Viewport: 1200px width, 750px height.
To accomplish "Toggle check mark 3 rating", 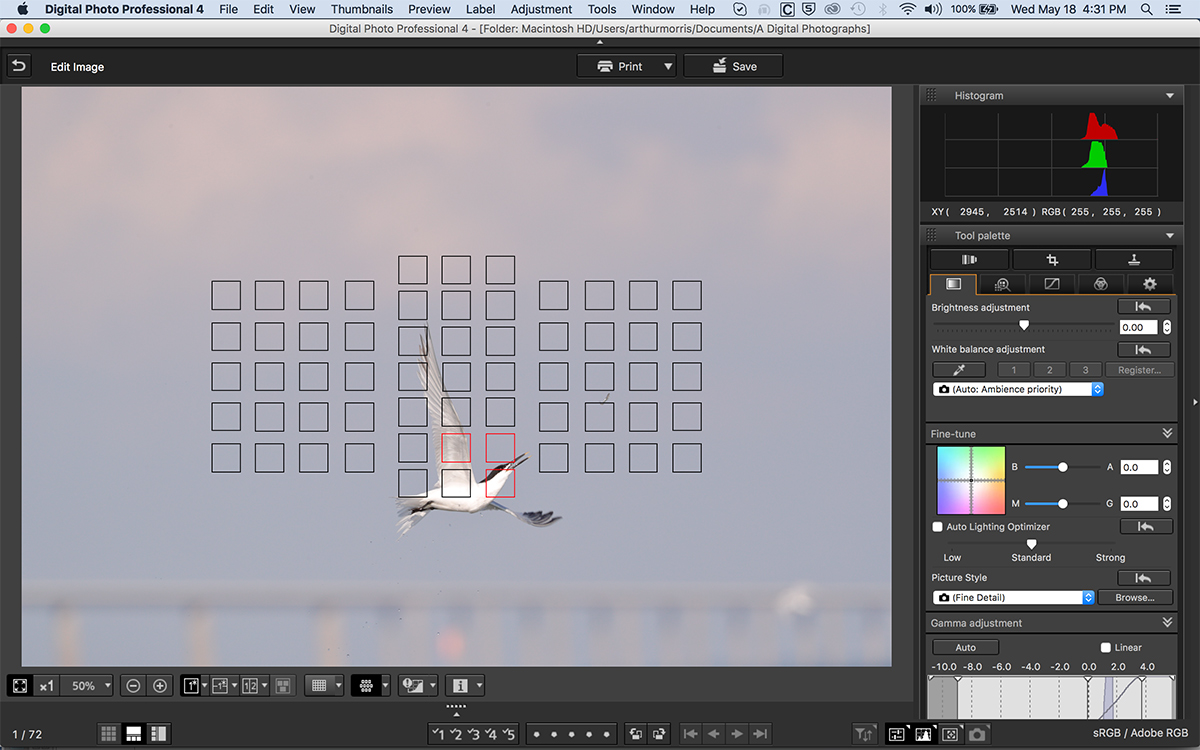I will tap(474, 734).
